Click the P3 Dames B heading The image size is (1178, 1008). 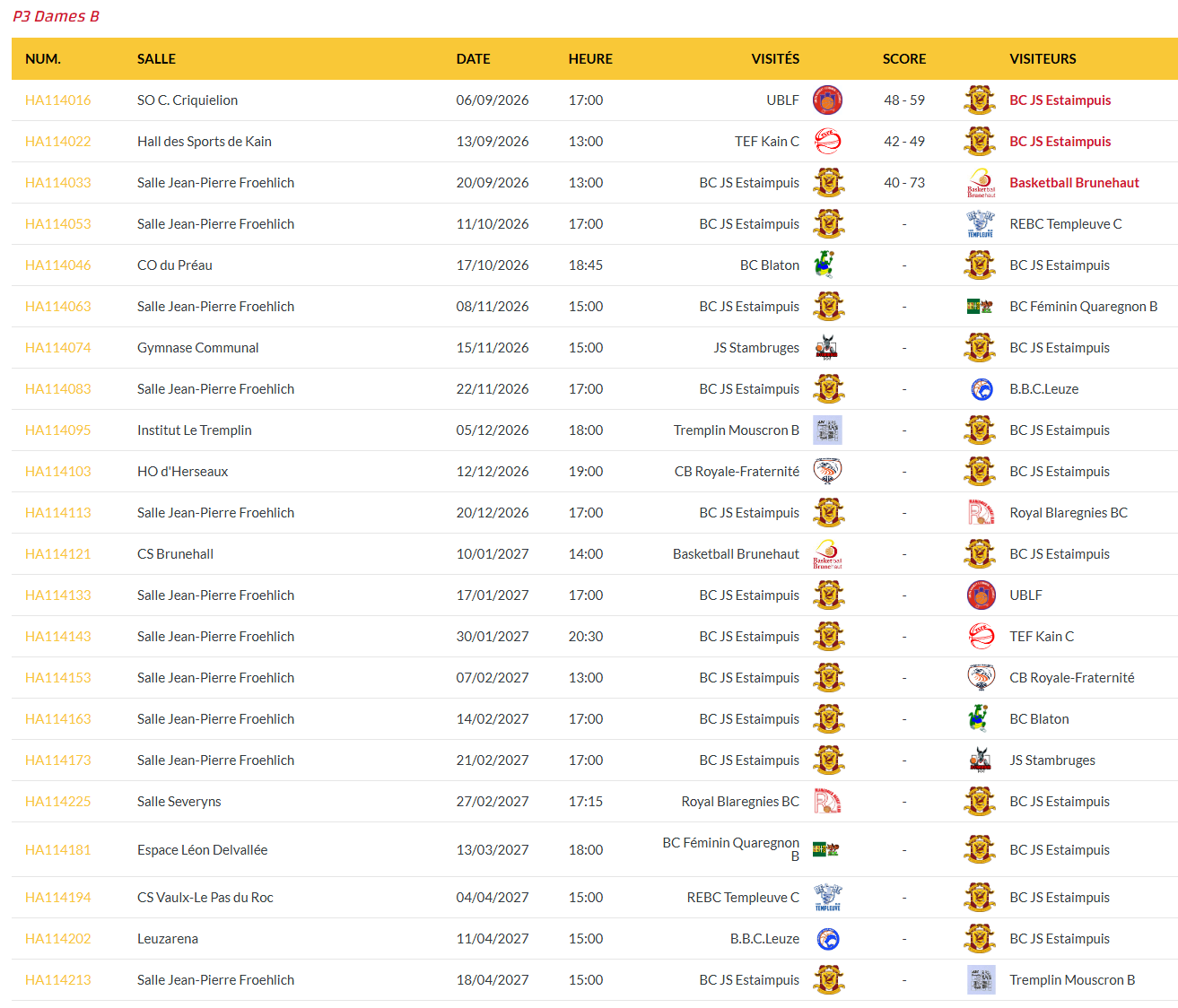tap(56, 16)
